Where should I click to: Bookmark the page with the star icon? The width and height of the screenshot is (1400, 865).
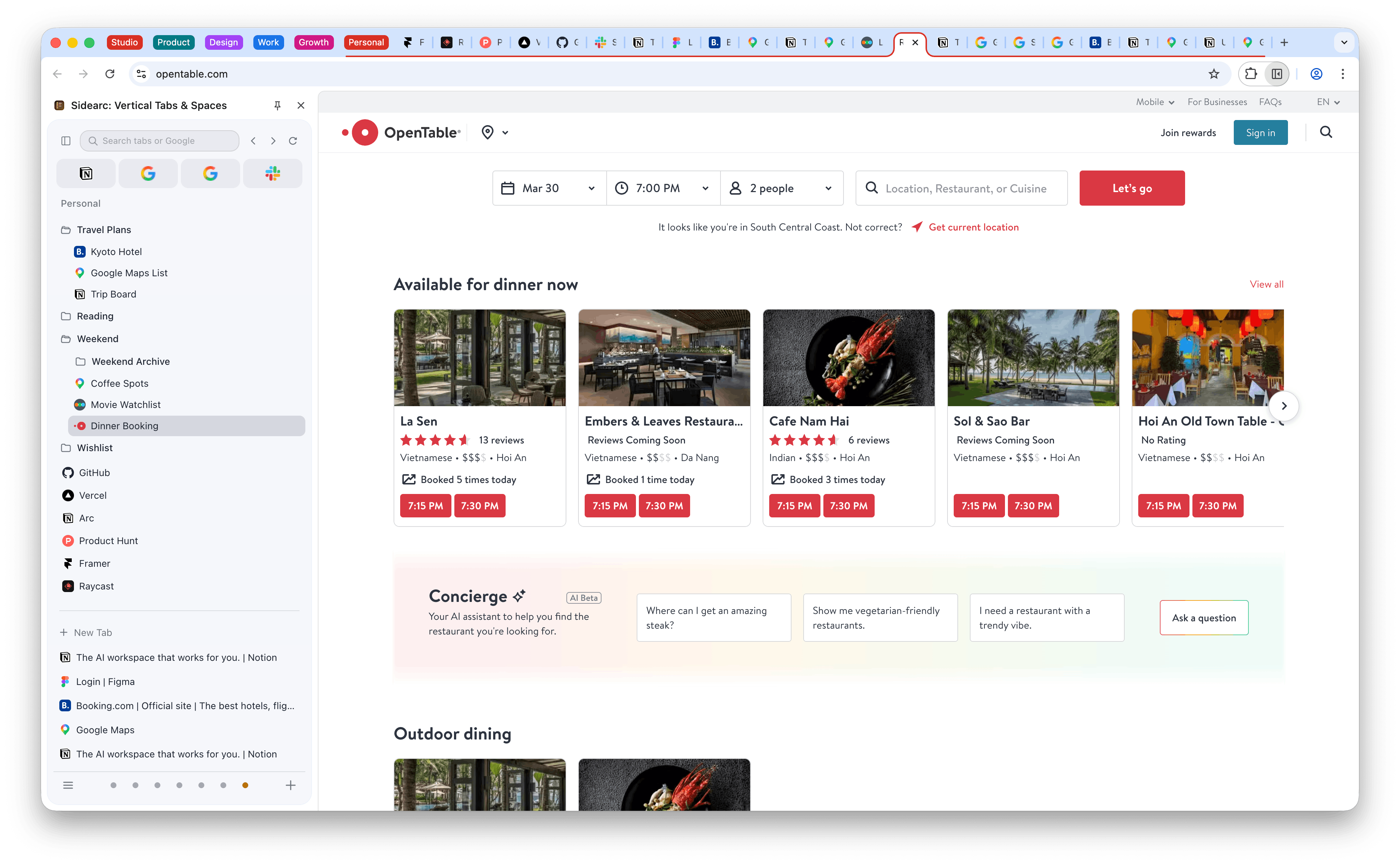click(x=1213, y=74)
